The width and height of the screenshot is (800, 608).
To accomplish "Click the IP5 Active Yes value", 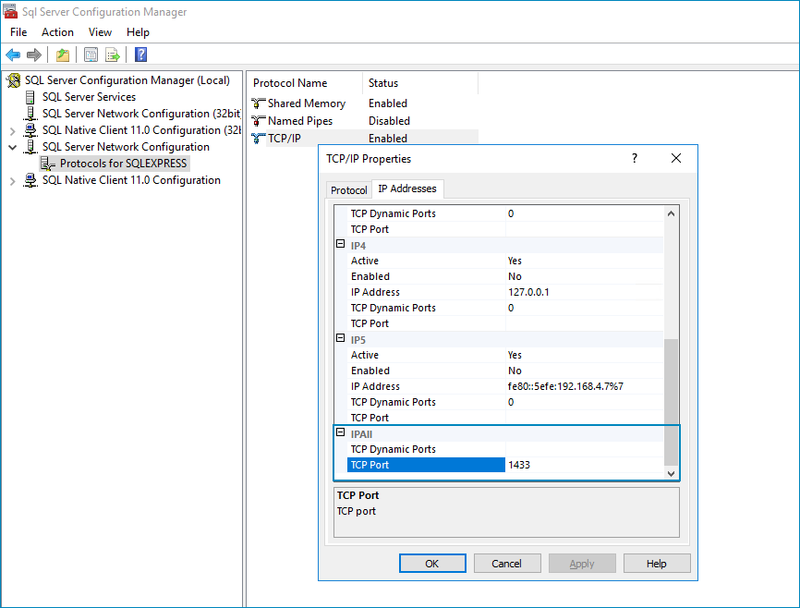I will (514, 355).
